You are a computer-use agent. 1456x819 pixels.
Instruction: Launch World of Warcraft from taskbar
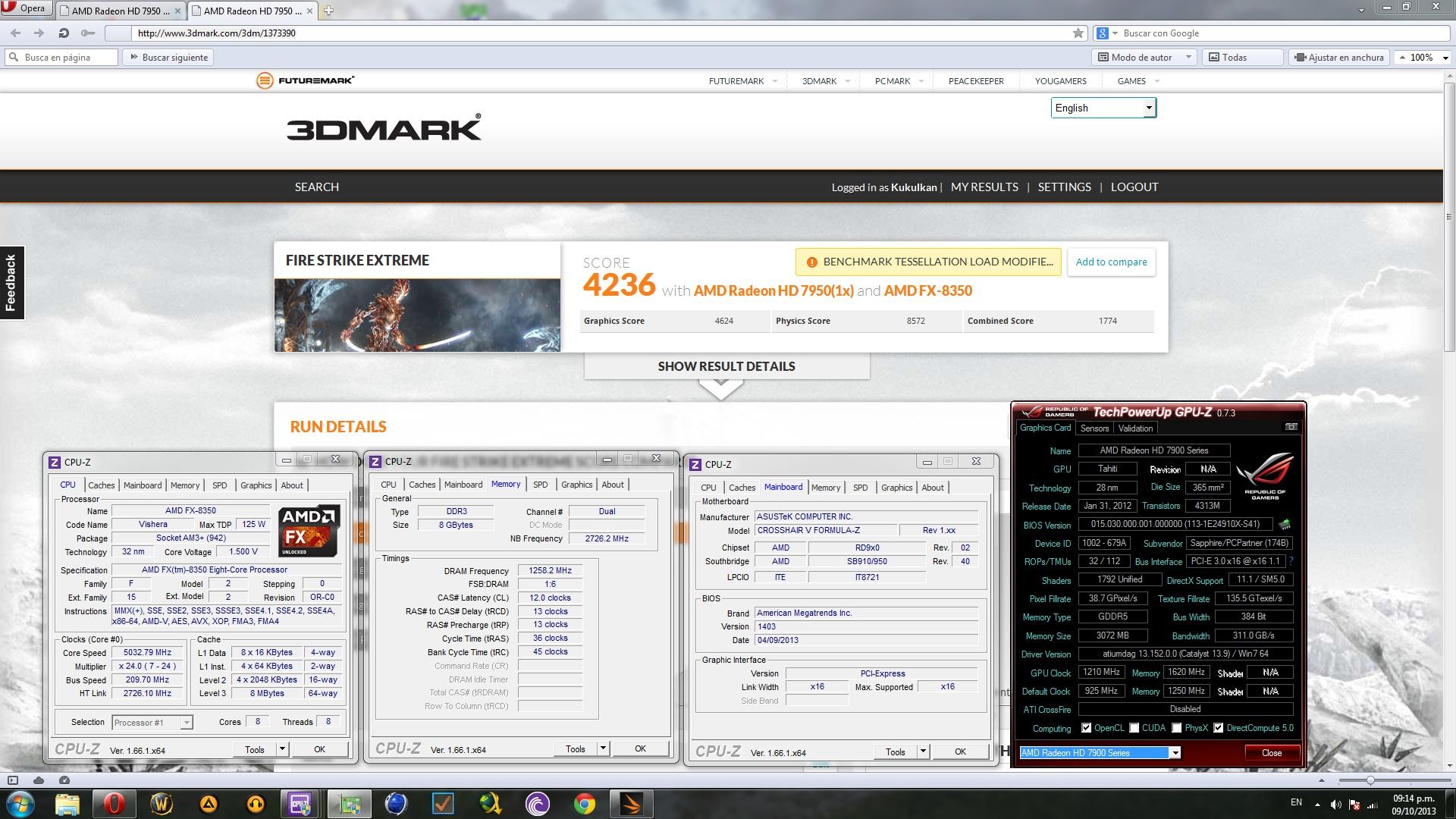(x=162, y=804)
